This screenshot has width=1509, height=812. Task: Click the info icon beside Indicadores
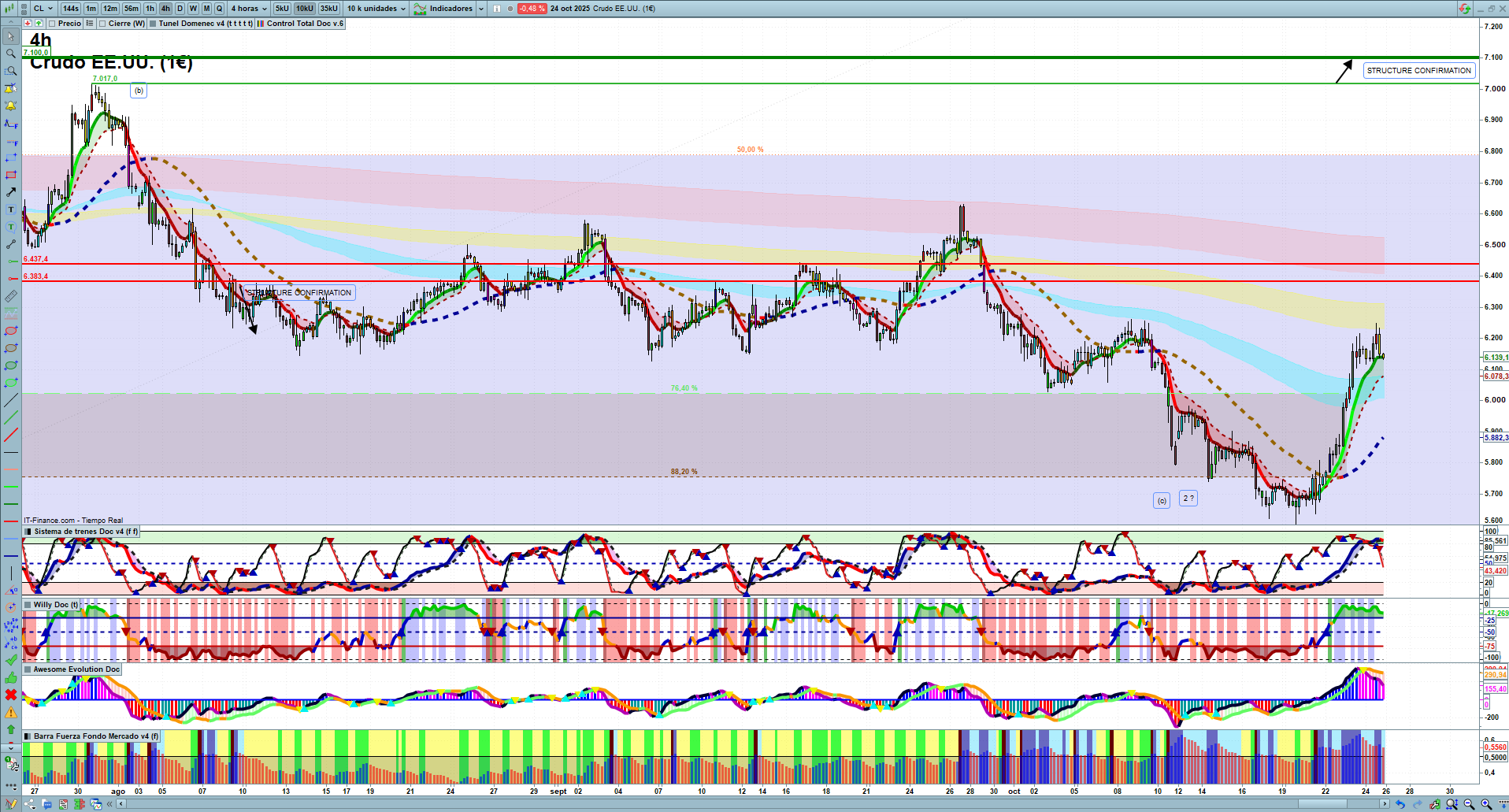pos(497,9)
